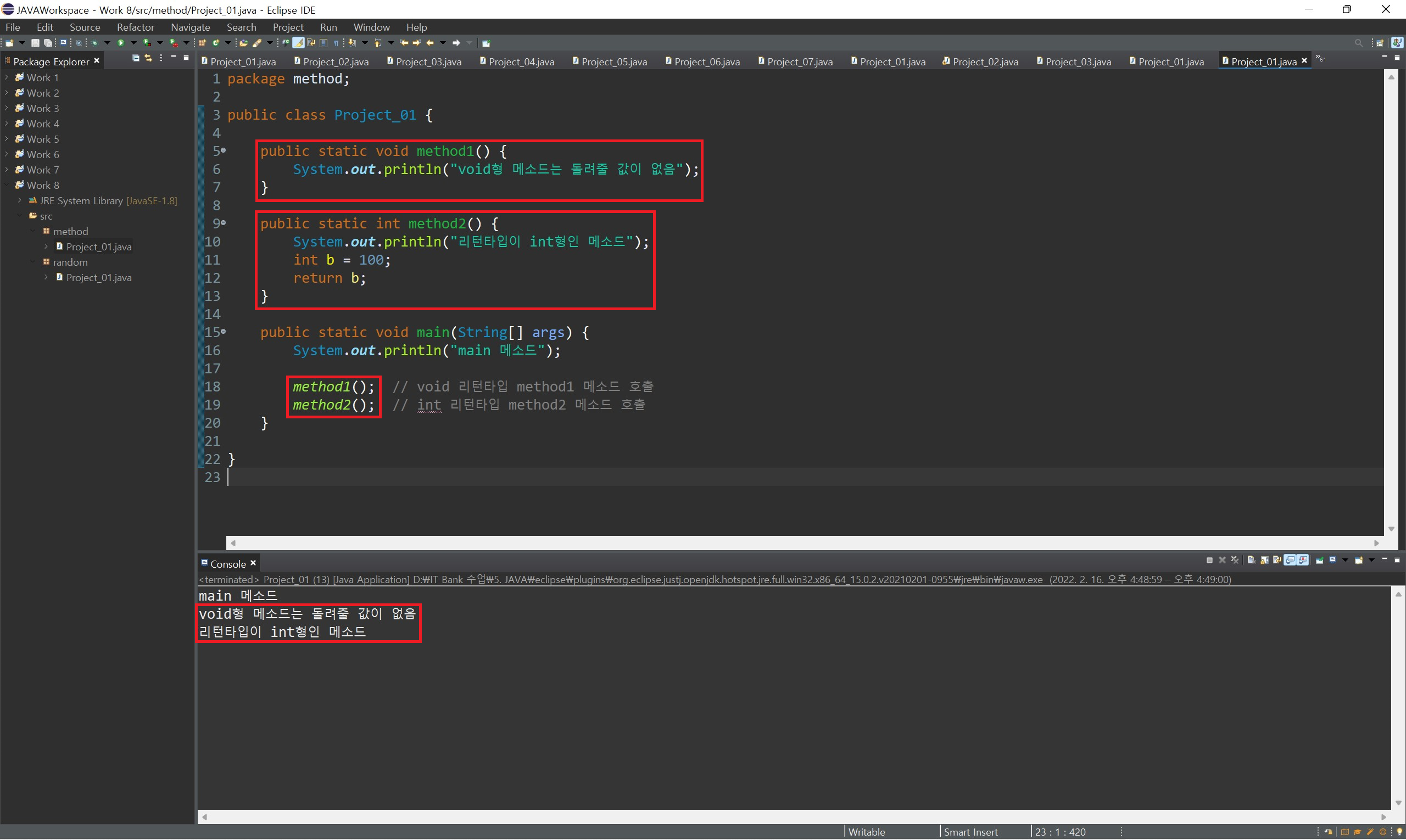The width and height of the screenshot is (1406, 840).
Task: Click the green Run button in toolbar
Action: (x=121, y=43)
